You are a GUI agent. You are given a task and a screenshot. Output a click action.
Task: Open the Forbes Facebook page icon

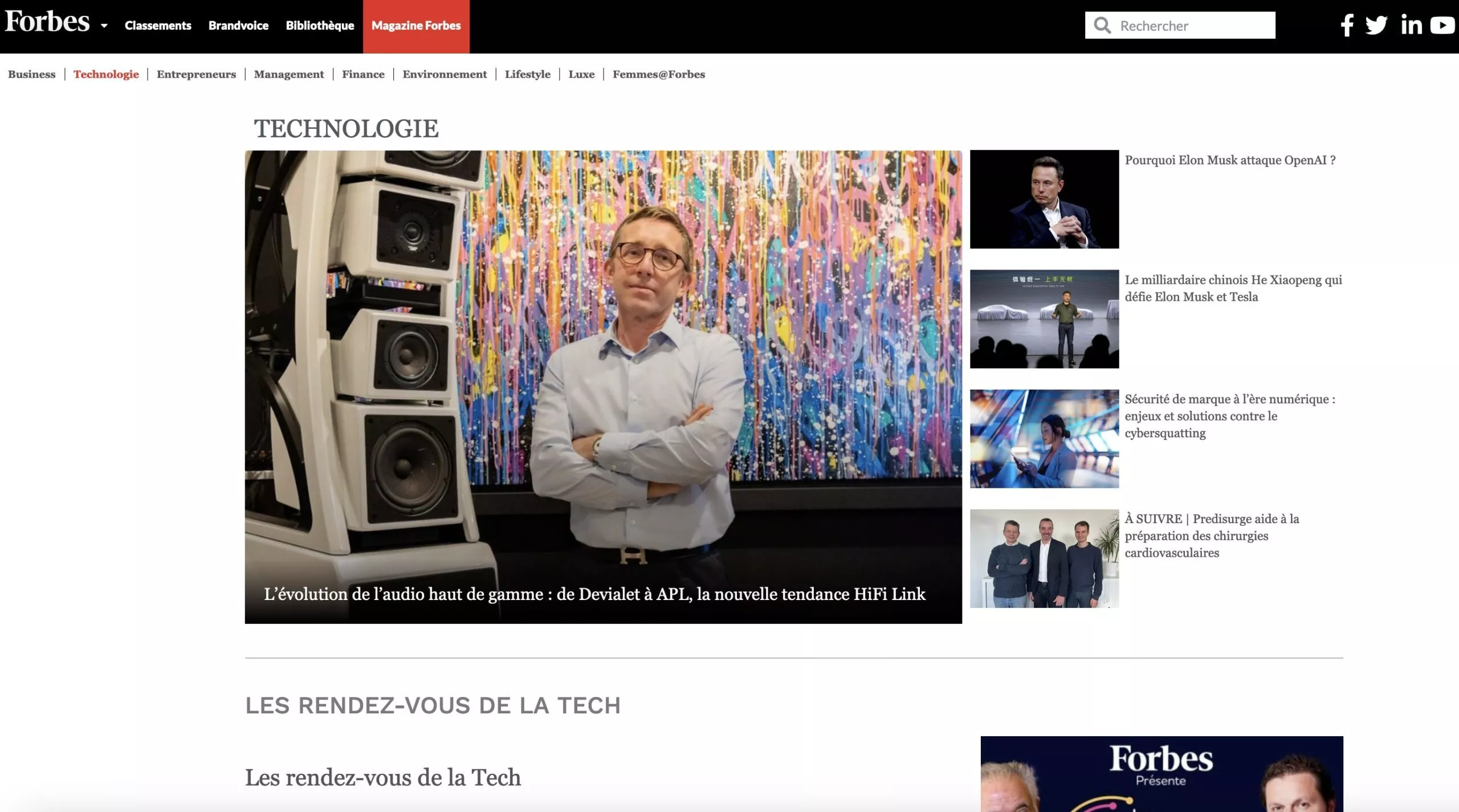[1347, 26]
